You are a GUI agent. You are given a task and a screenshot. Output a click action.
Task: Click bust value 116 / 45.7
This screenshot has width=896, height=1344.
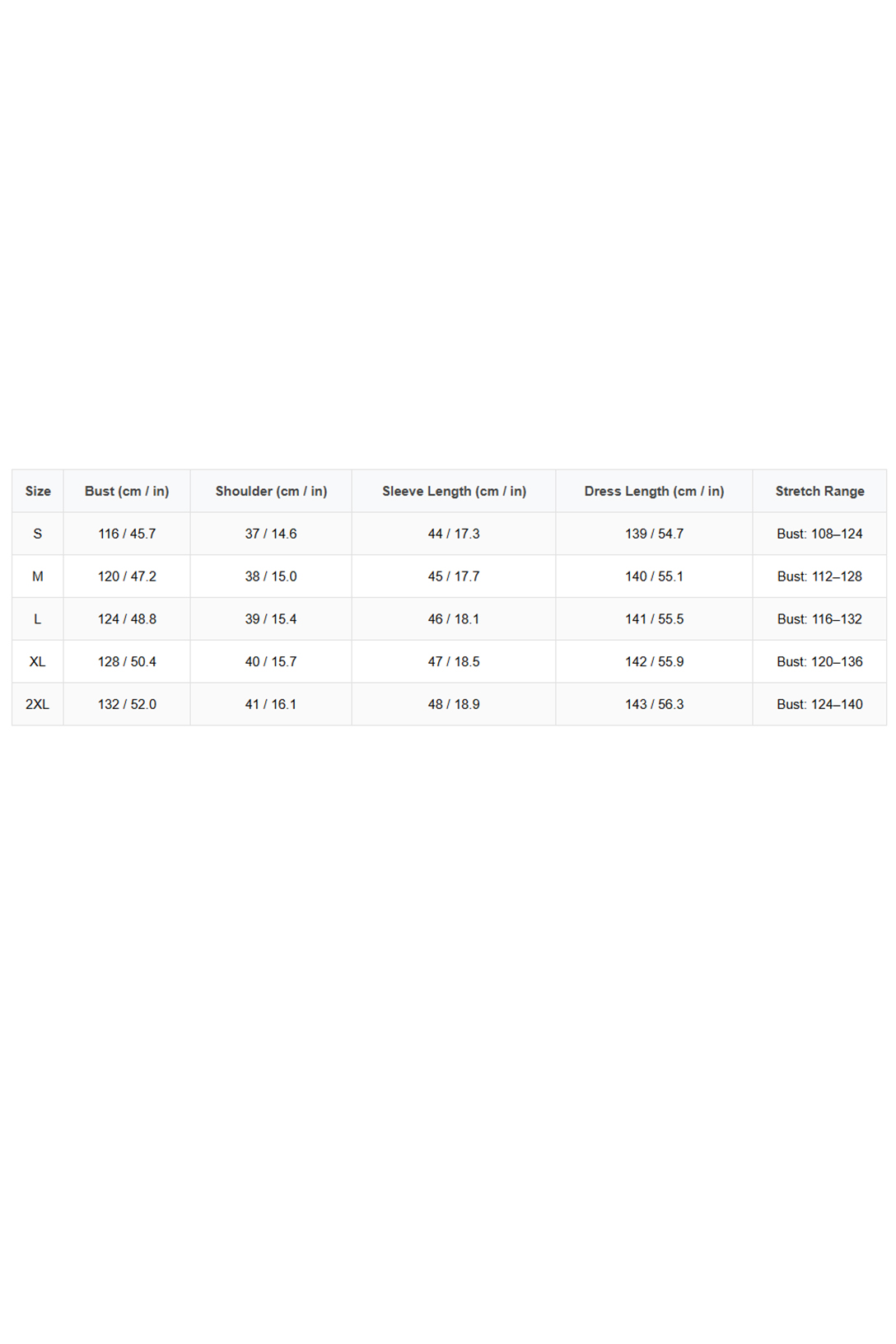127,534
